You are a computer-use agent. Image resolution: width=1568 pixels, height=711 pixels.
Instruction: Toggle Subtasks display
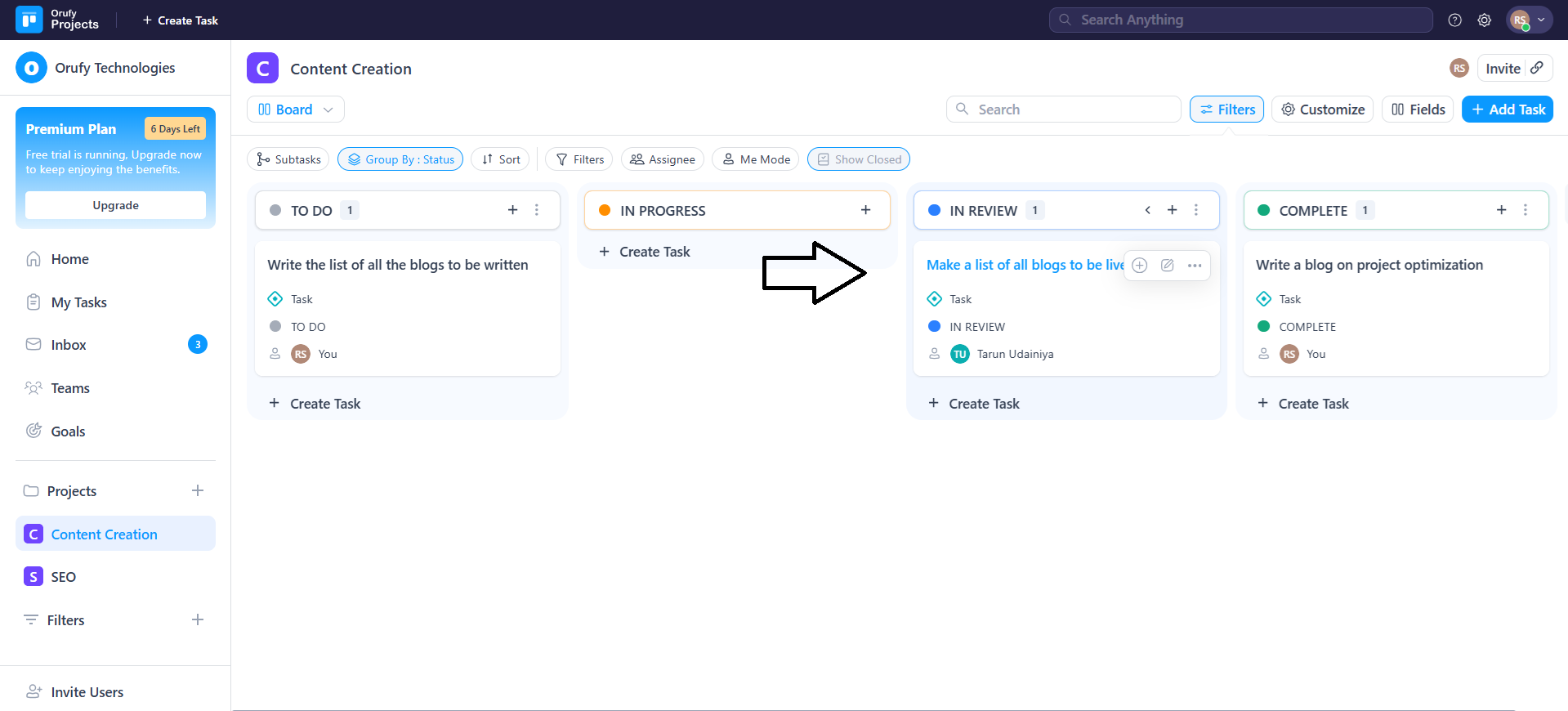coord(288,159)
